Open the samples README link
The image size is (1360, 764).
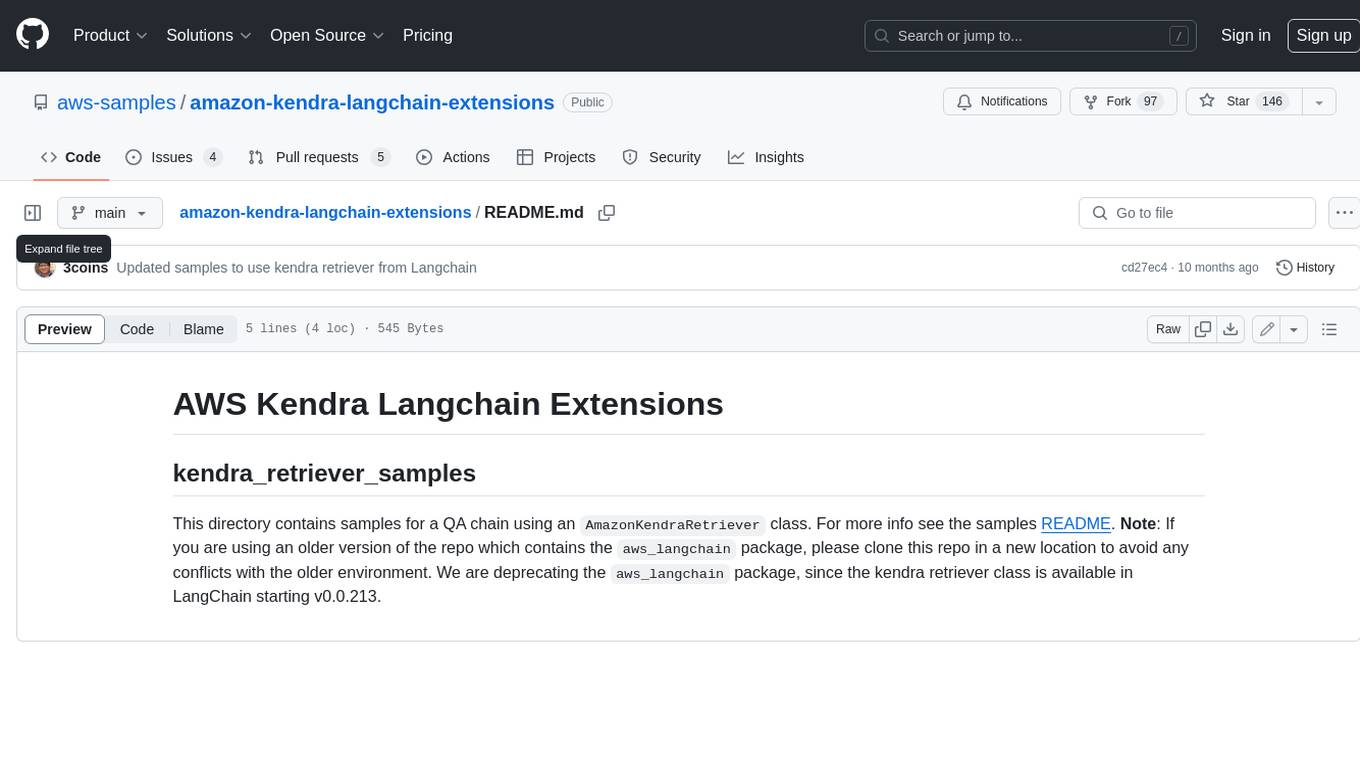pos(1076,523)
